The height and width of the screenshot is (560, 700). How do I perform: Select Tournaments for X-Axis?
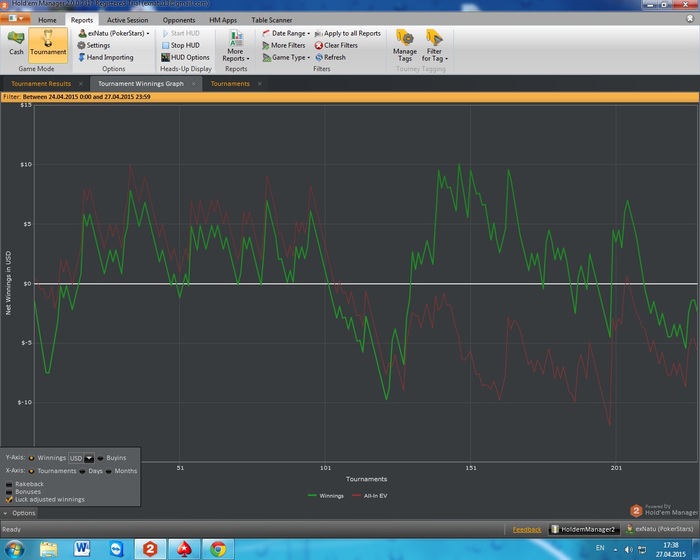tap(31, 471)
